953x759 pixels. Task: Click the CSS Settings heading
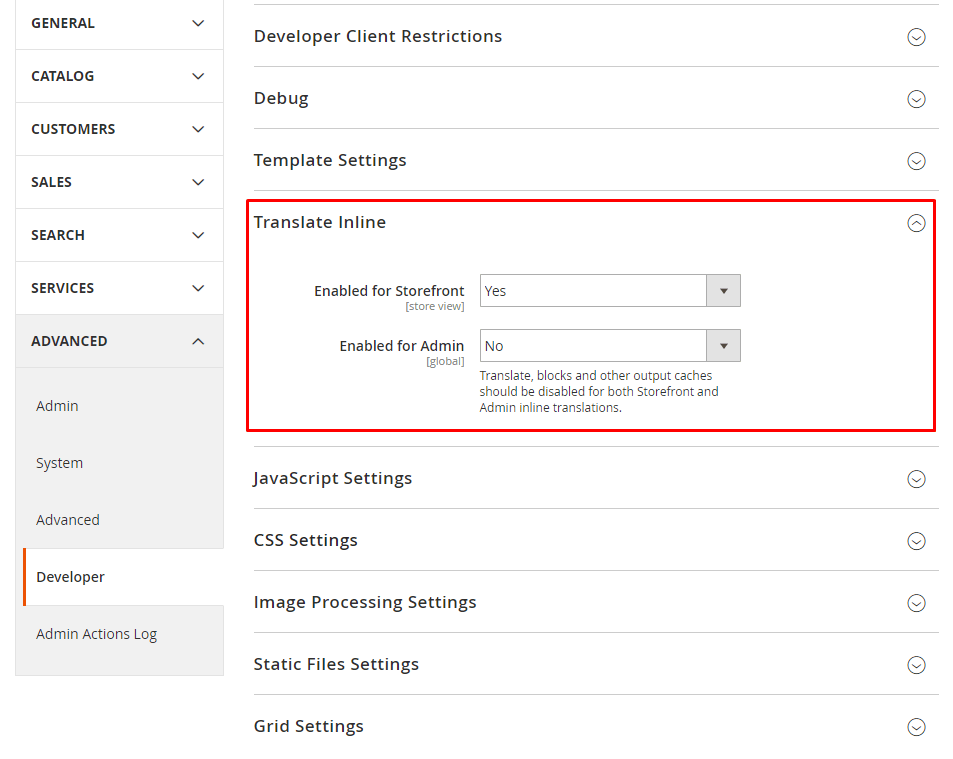305,540
